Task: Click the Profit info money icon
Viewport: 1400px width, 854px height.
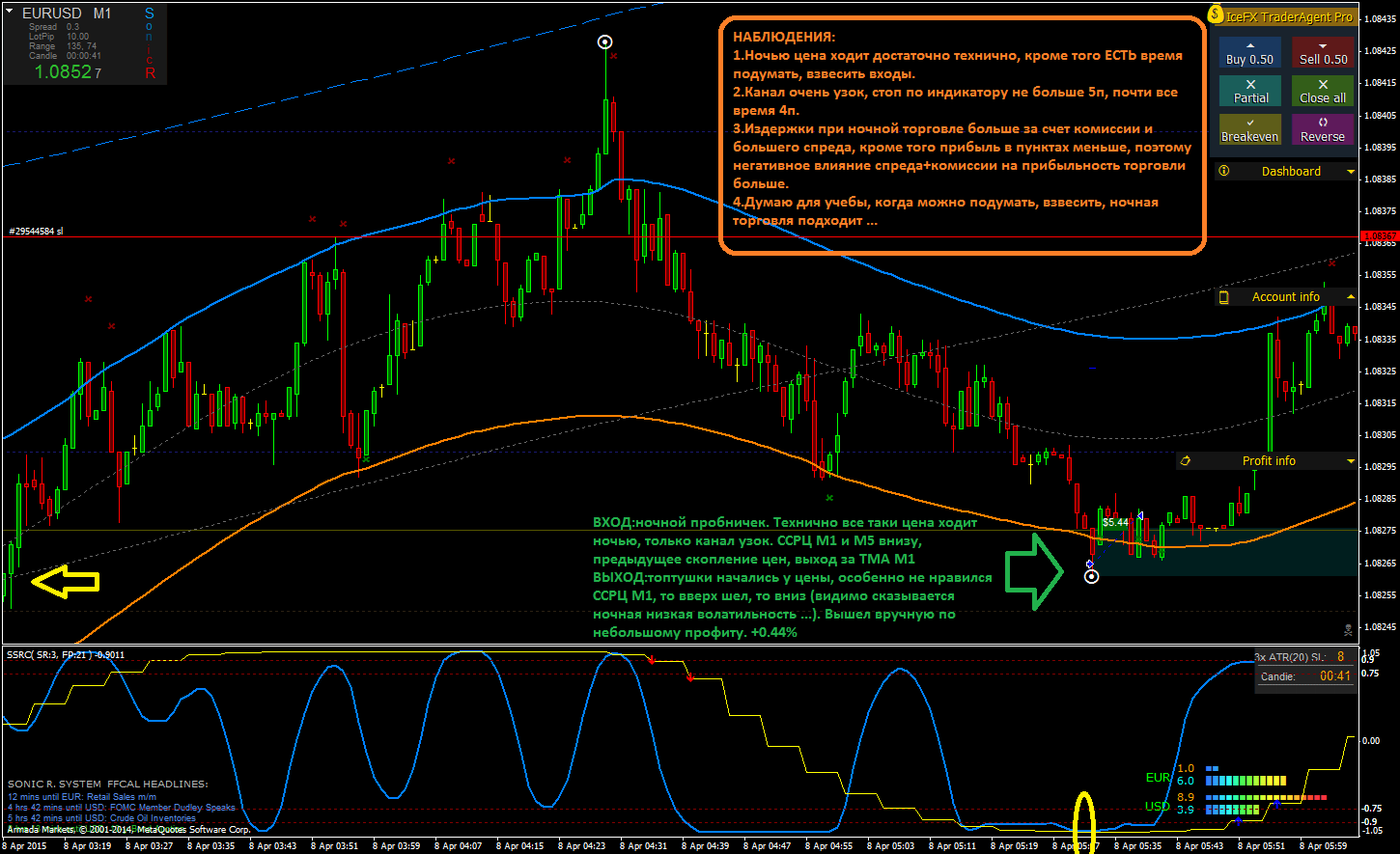Action: coord(1185,461)
